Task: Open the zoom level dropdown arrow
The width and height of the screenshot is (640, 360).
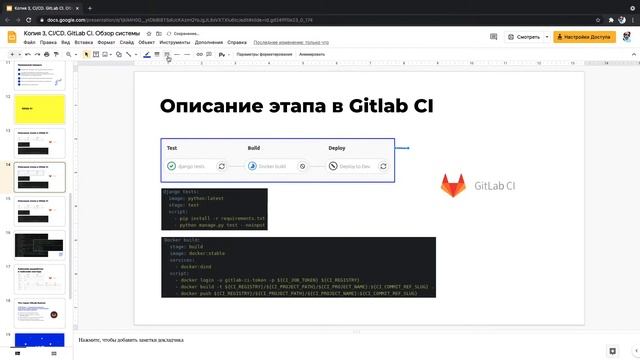Action: pyautogui.click(x=76, y=54)
